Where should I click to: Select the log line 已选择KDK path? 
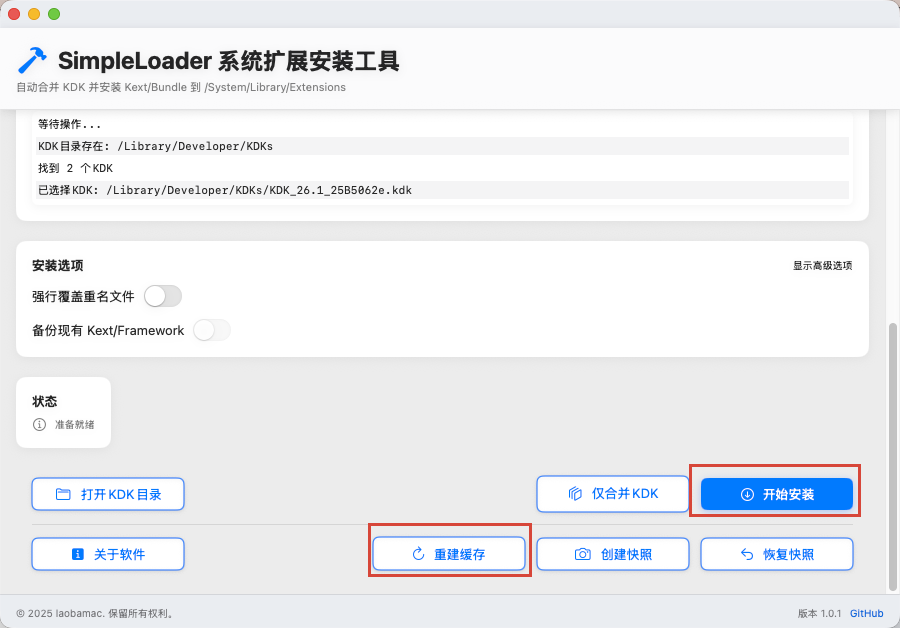pyautogui.click(x=443, y=190)
